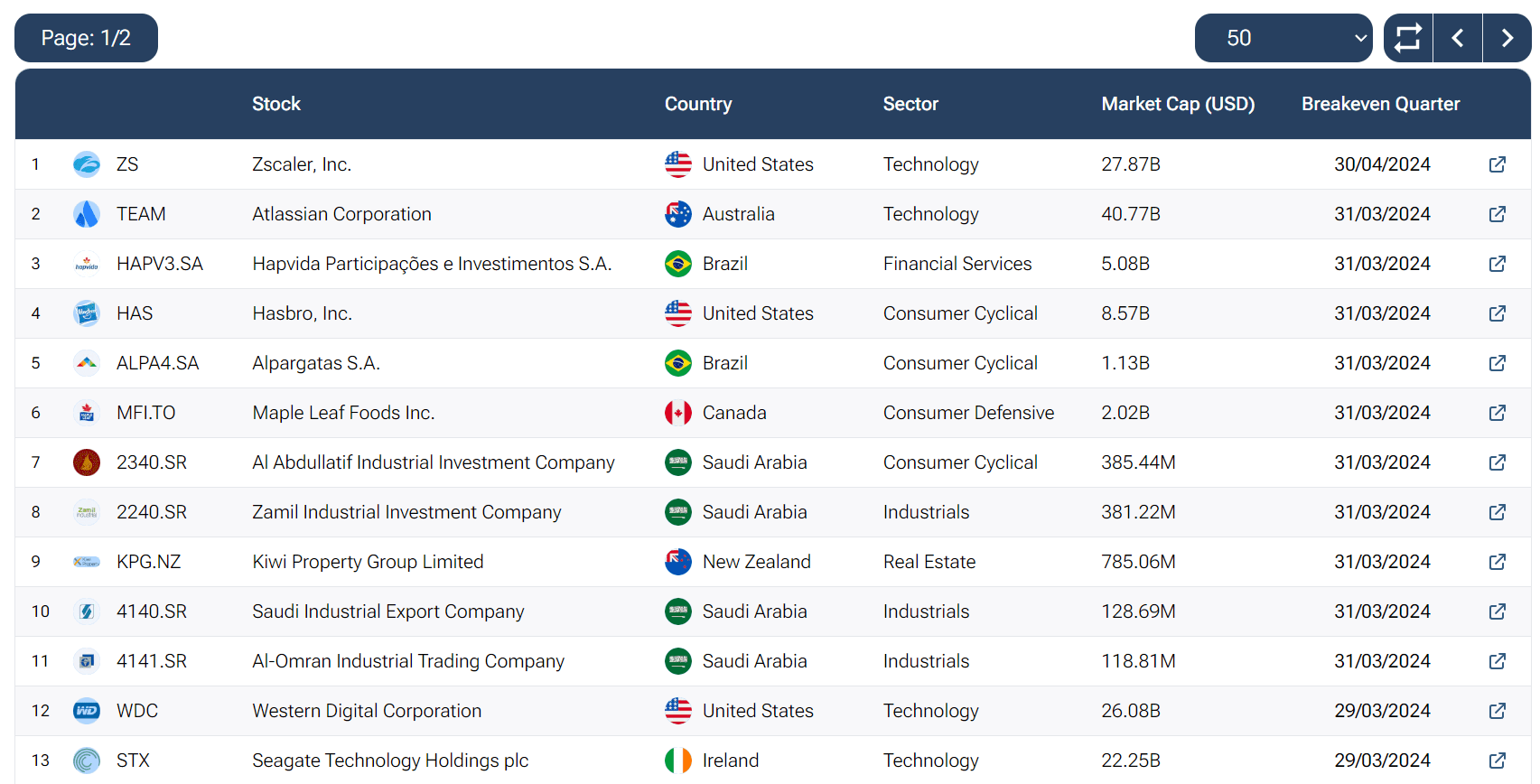Viewport: 1540px width, 784px height.
Task: Click Financial Services sector cell
Action: point(957,264)
